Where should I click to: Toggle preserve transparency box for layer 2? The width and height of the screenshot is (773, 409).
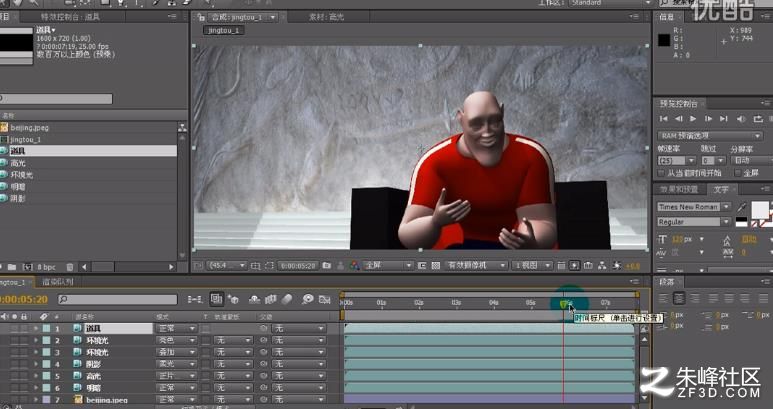206,341
